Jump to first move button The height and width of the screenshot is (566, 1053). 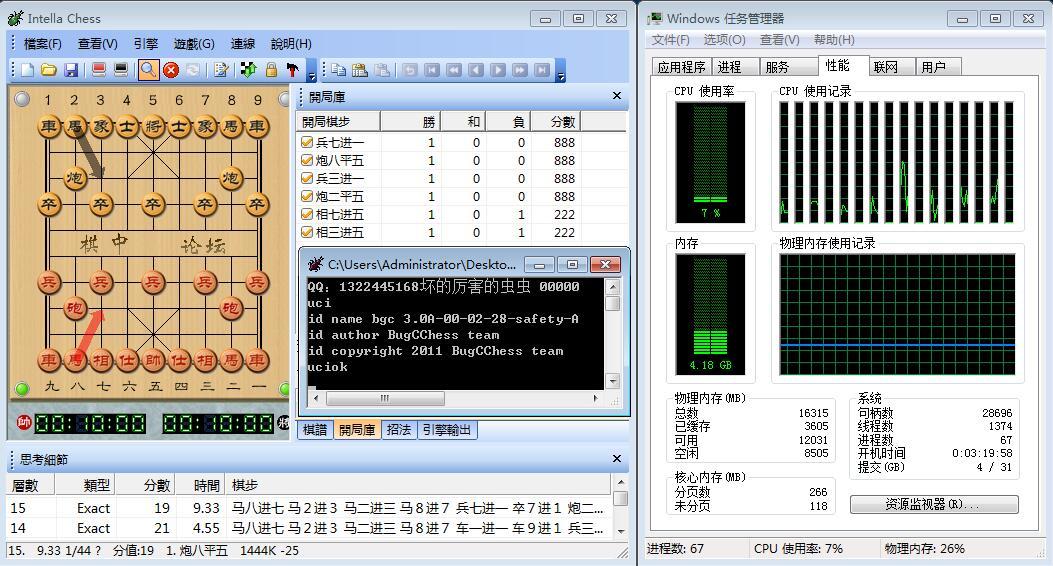pyautogui.click(x=432, y=70)
